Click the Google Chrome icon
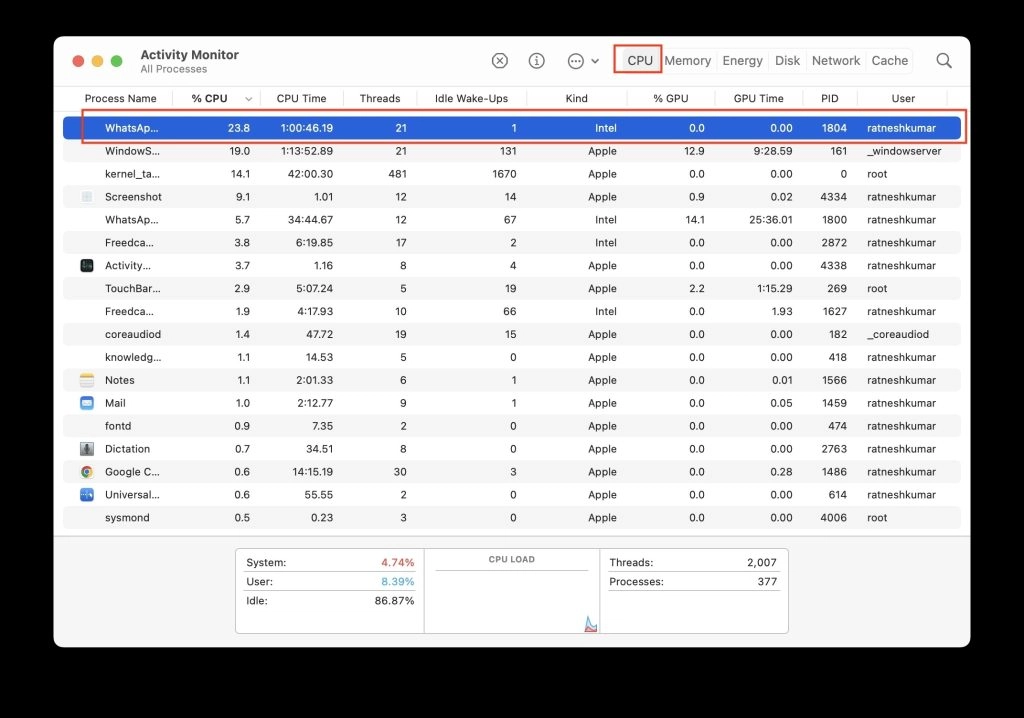Image resolution: width=1024 pixels, height=718 pixels. [87, 472]
